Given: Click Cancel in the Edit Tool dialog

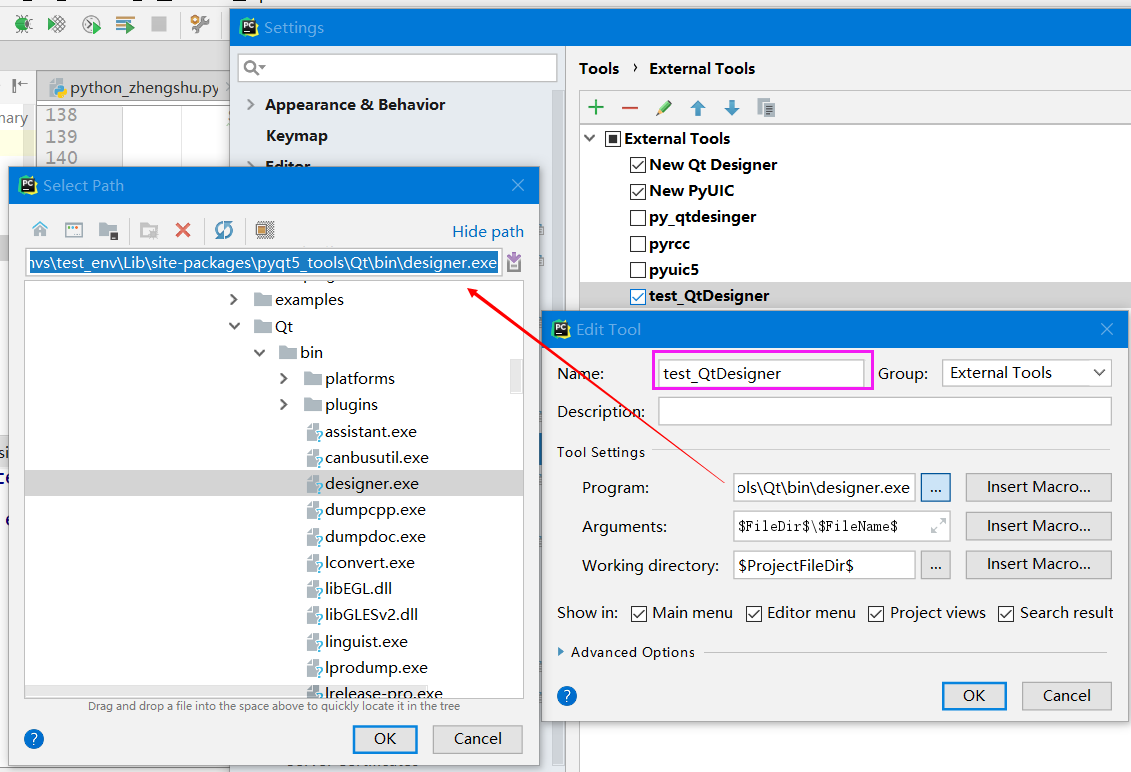Looking at the screenshot, I should click(1066, 696).
